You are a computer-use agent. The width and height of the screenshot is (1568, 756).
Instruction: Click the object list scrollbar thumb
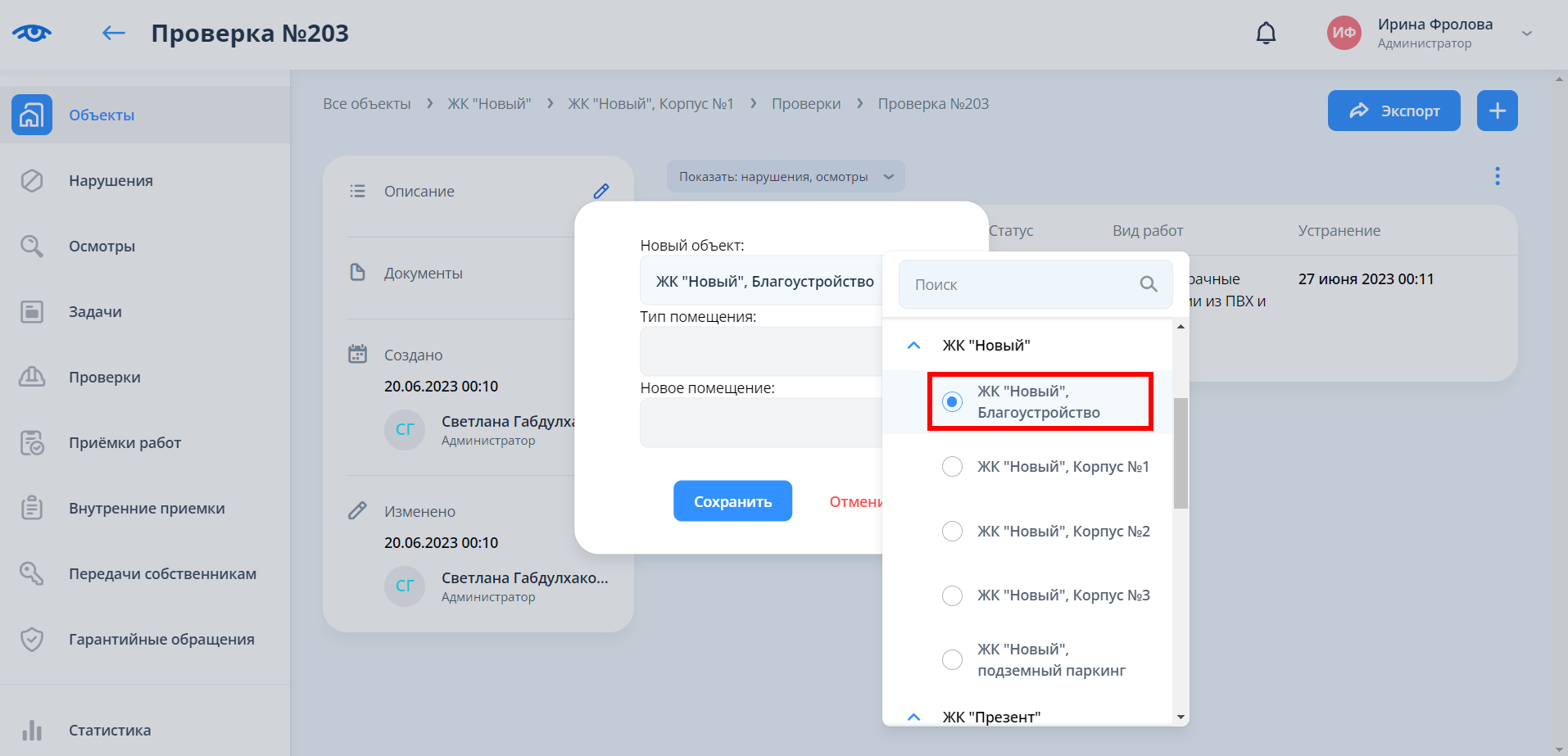point(1181,453)
